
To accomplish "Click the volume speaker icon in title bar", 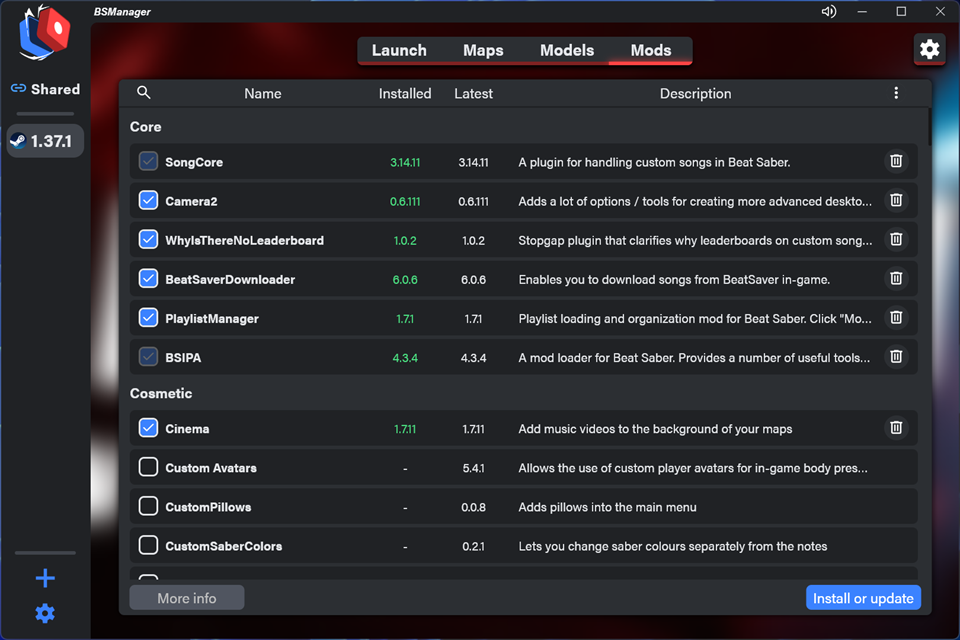I will point(828,12).
